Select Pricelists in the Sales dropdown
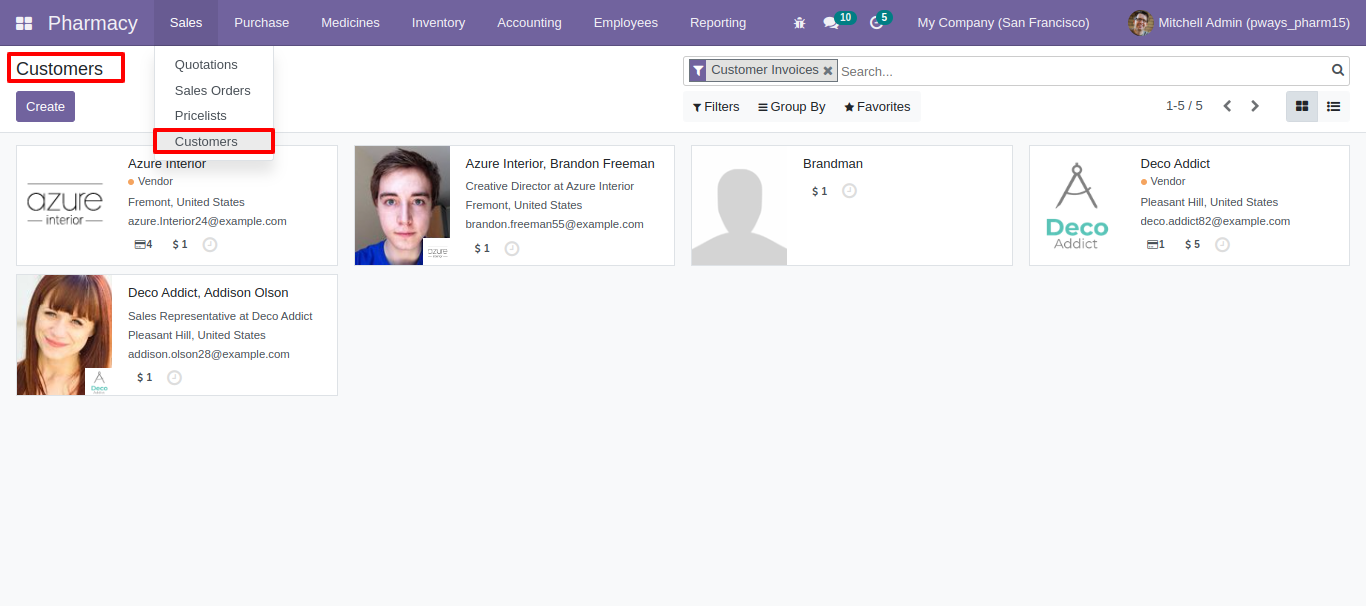 coord(201,116)
